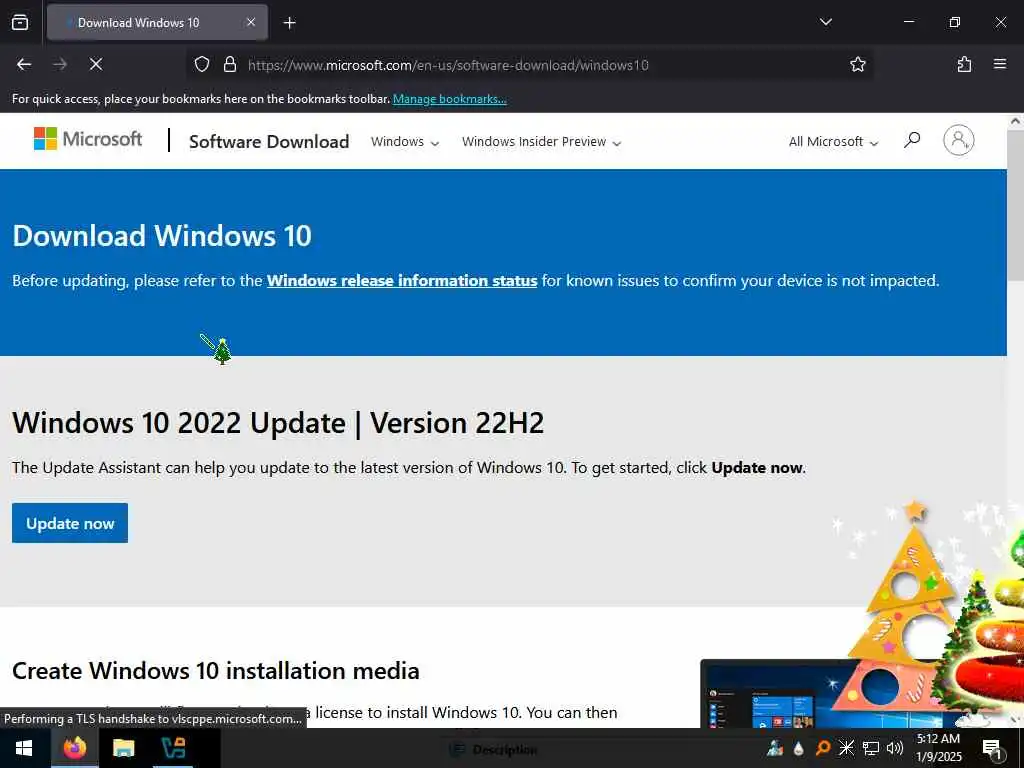
Task: Click the 'Windows 10 2022 Update | Version 22H2' heading
Action: 278,423
